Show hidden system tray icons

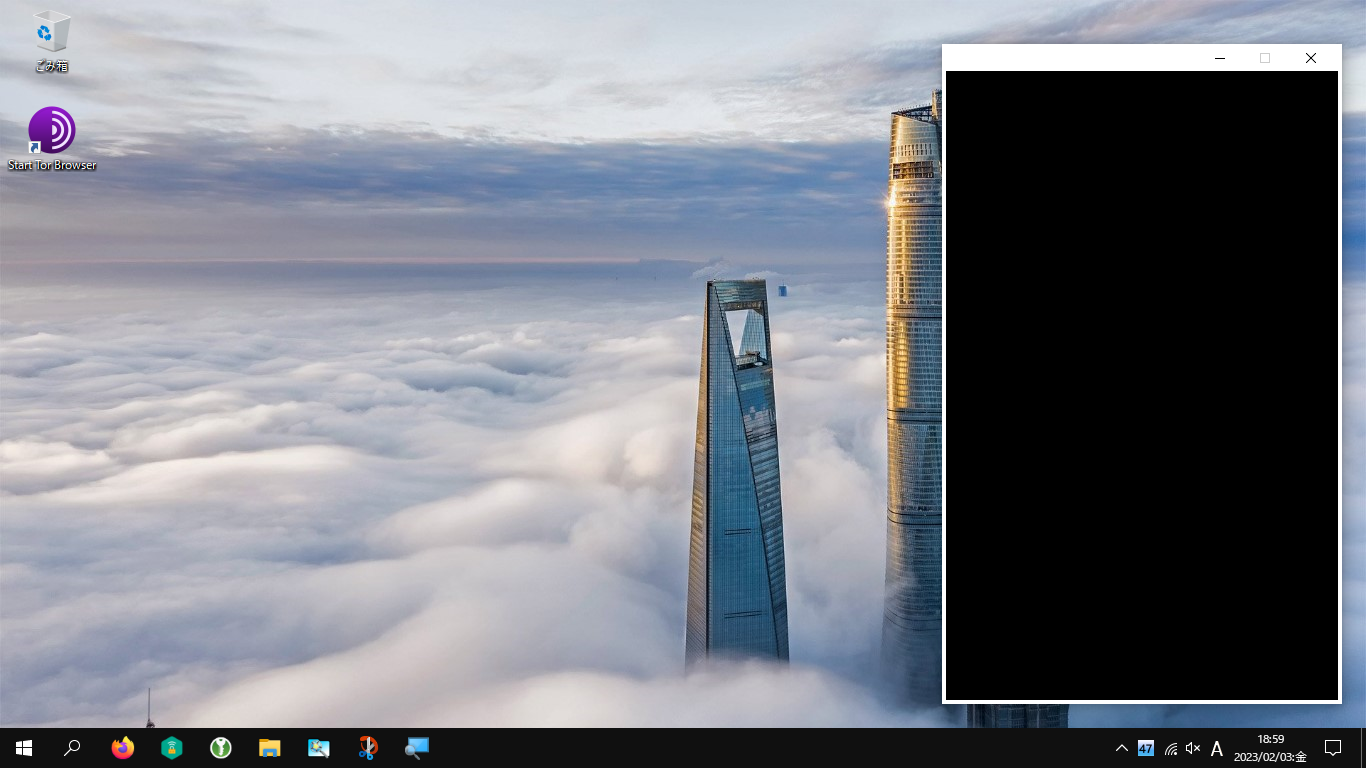click(x=1122, y=748)
